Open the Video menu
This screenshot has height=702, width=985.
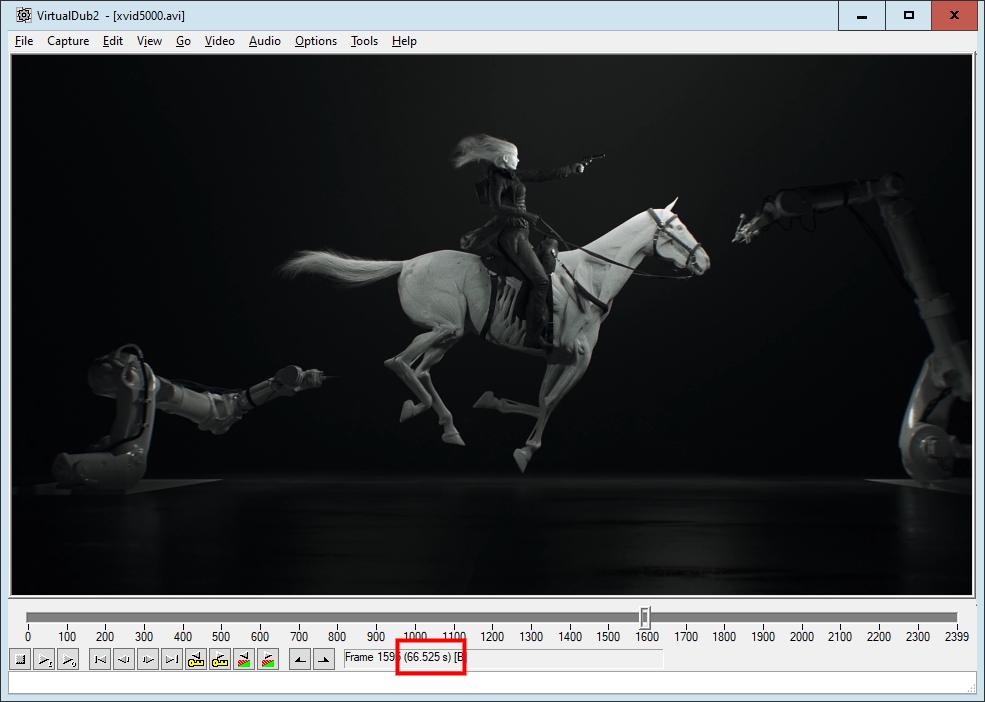(x=219, y=41)
